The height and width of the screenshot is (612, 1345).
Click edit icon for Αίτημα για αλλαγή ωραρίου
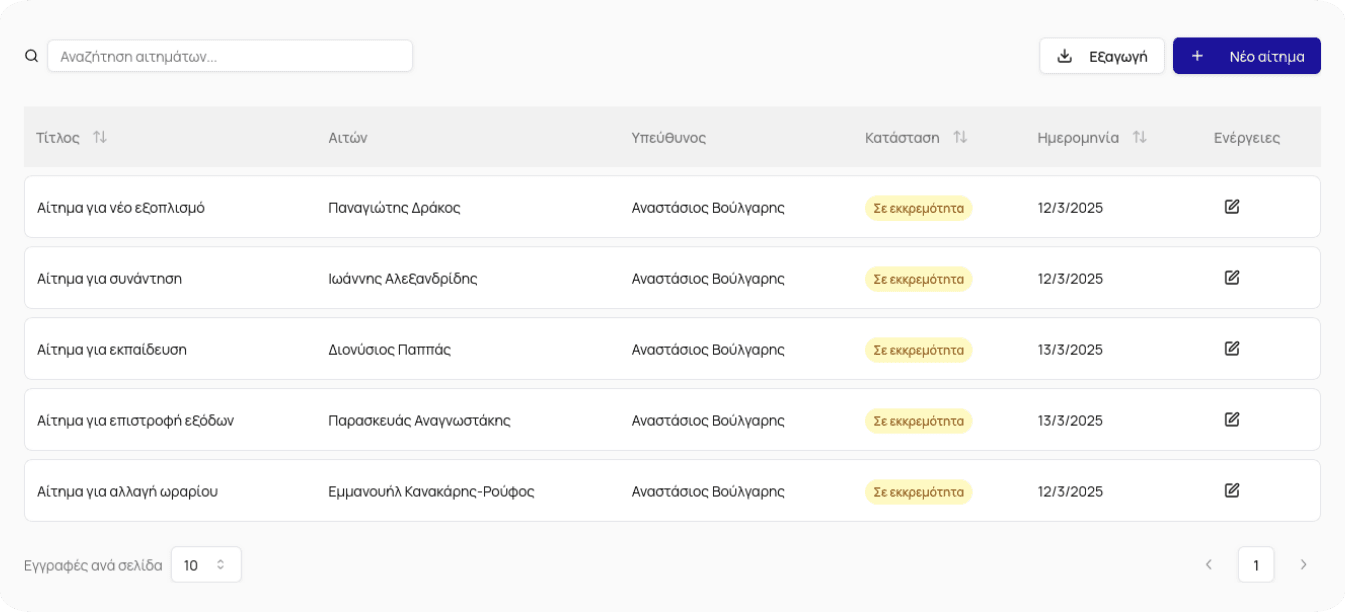[1232, 491]
